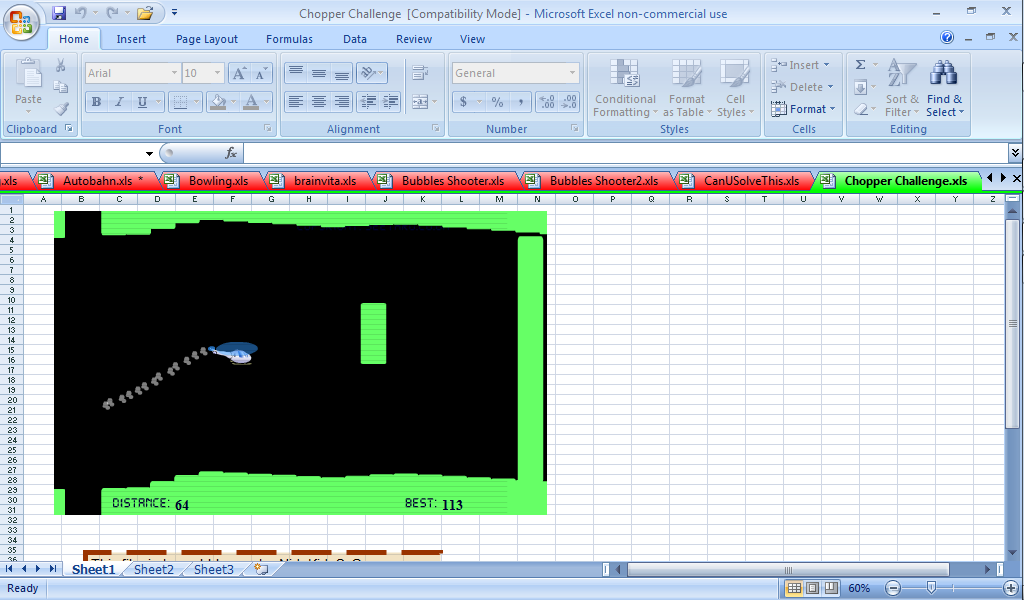Decrease indent of cell
The image size is (1024, 600).
coord(368,102)
